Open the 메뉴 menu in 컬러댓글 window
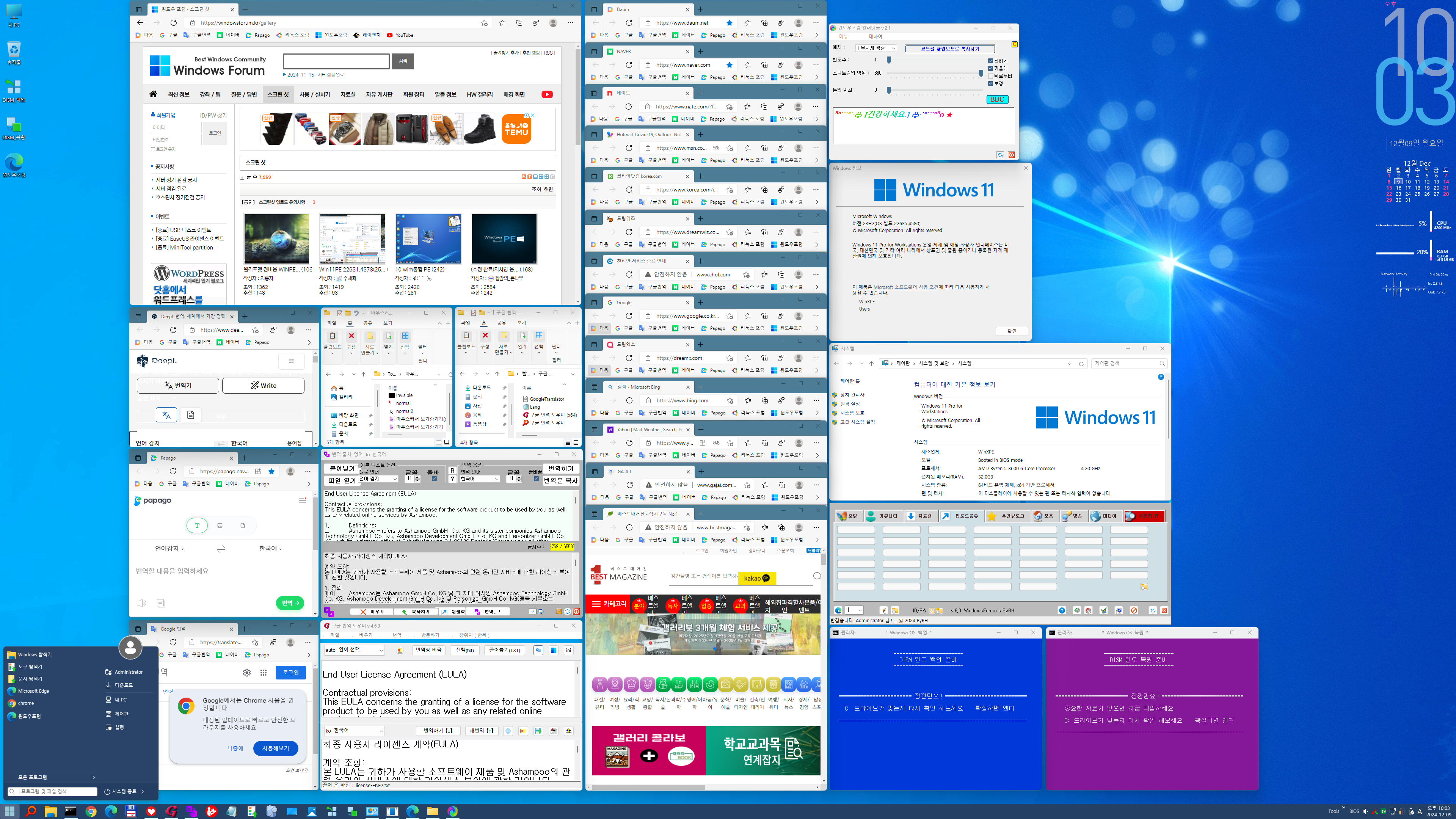This screenshot has height=819, width=1456. (843, 36)
